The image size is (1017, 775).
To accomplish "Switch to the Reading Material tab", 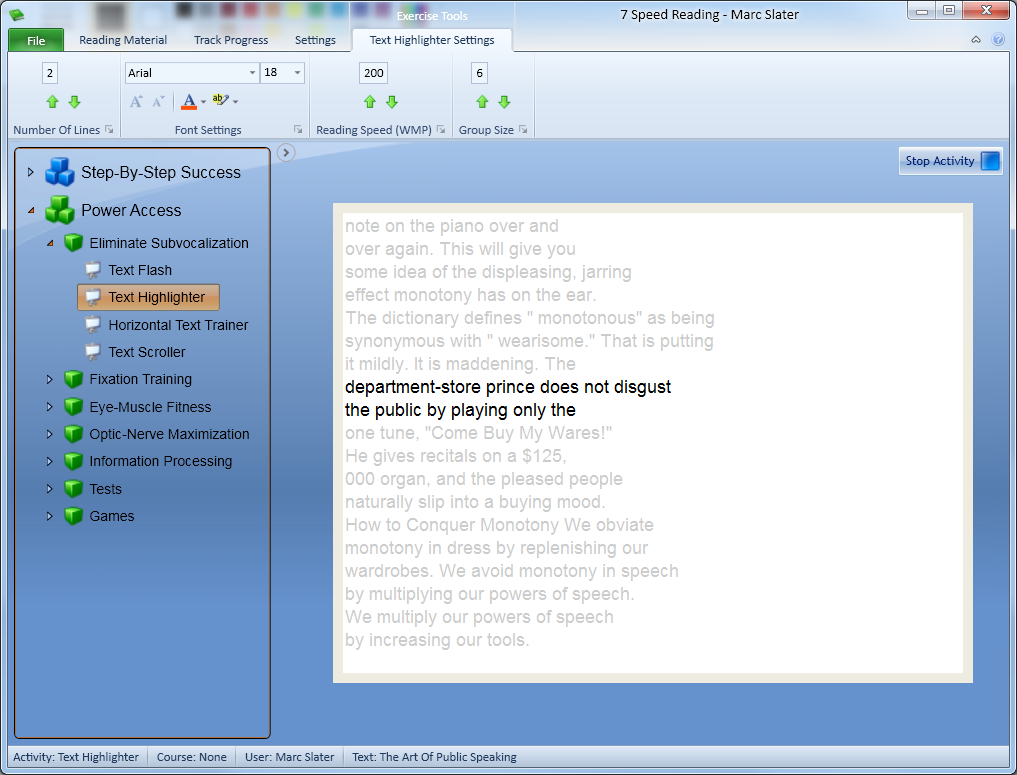I will [x=123, y=40].
